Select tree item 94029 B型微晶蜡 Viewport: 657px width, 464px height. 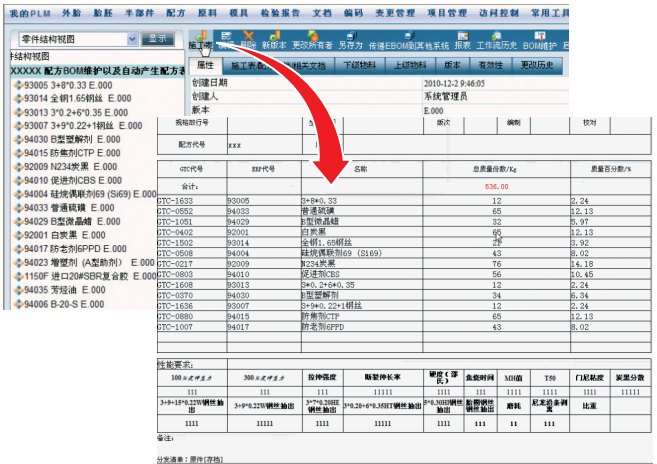coord(72,222)
